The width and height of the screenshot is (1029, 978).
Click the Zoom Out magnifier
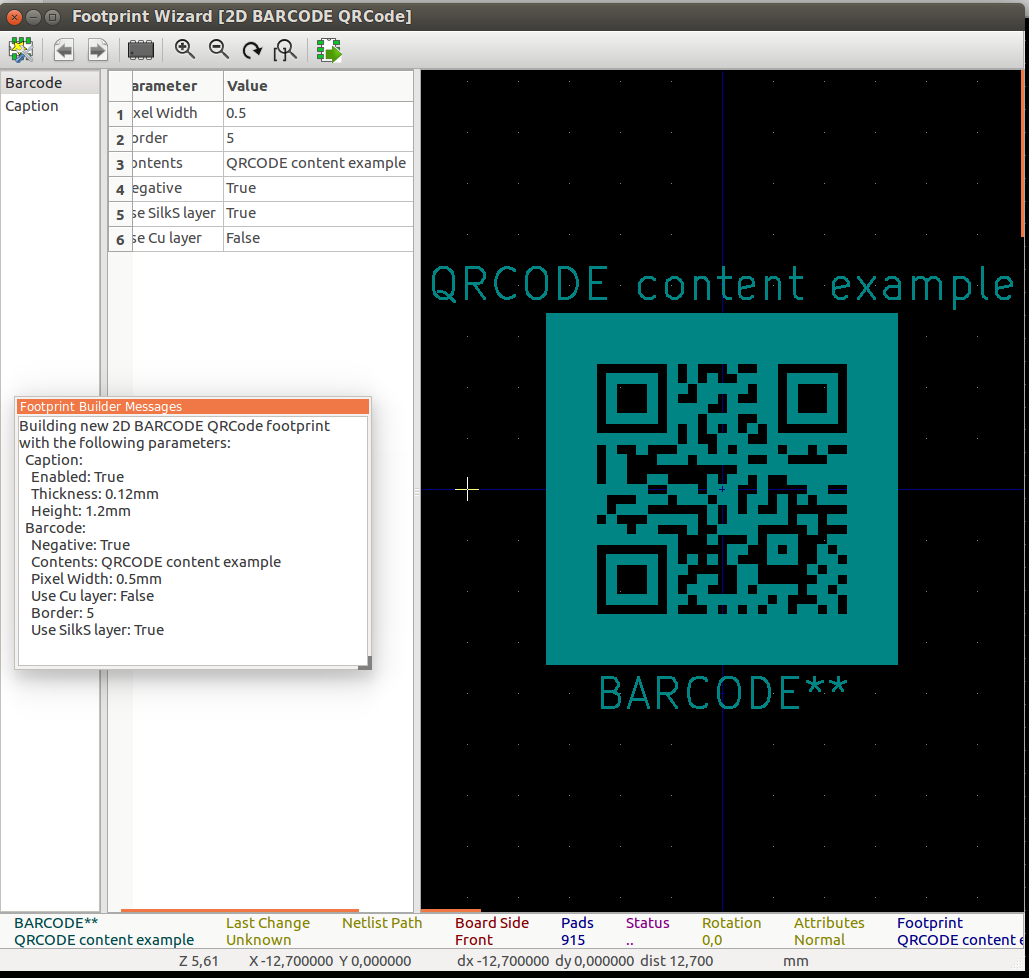pyautogui.click(x=219, y=49)
